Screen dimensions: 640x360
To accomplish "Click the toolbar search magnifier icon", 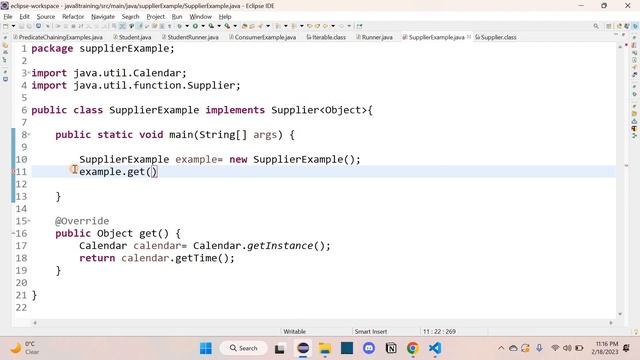I will tap(596, 26).
